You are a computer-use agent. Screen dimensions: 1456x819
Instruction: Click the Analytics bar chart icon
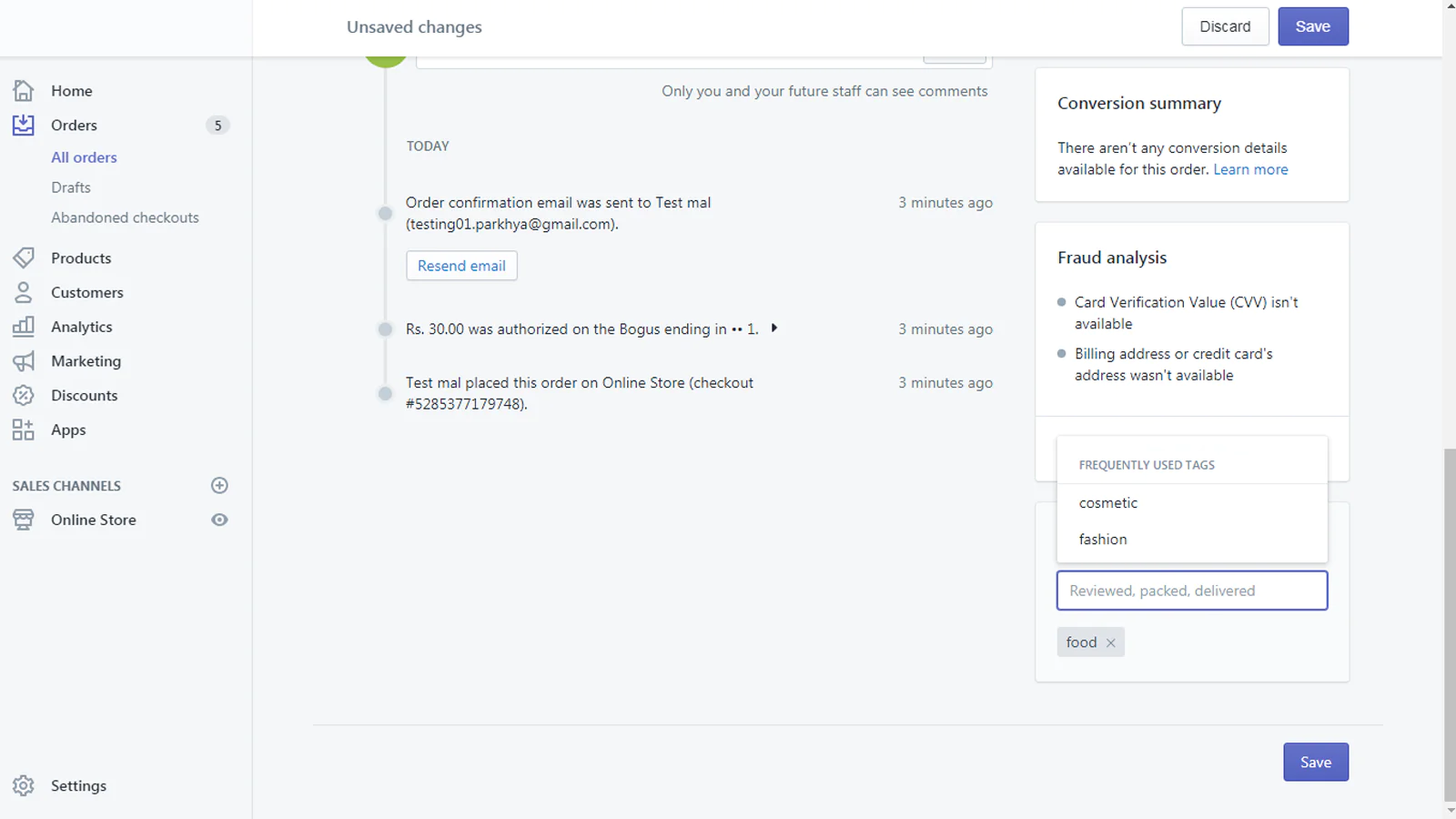tap(24, 327)
